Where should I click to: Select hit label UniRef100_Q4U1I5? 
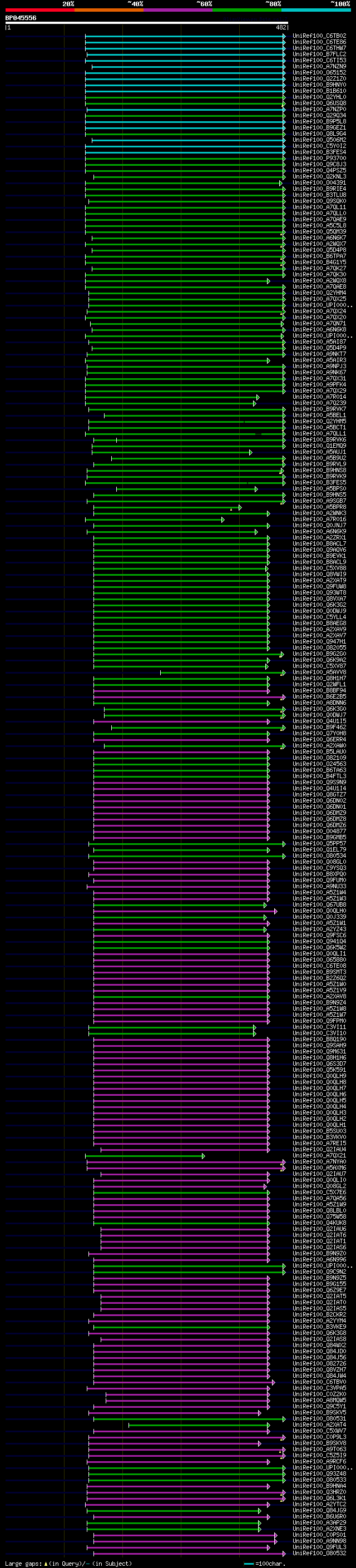click(319, 721)
